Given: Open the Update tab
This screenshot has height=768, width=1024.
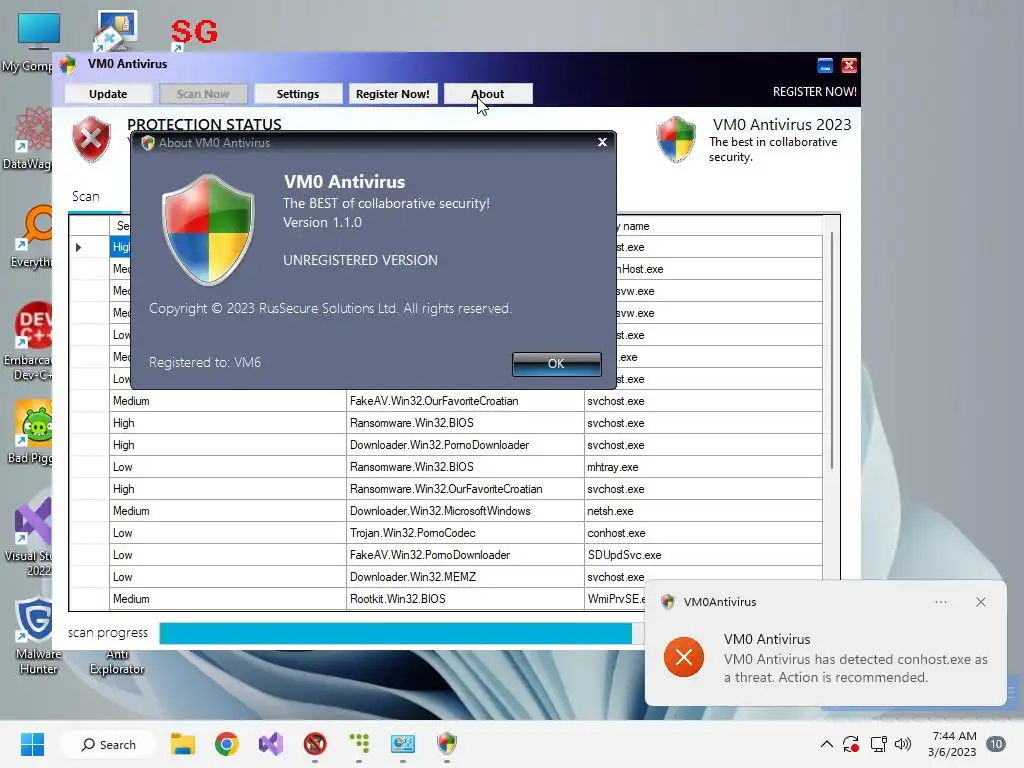Looking at the screenshot, I should tap(108, 93).
